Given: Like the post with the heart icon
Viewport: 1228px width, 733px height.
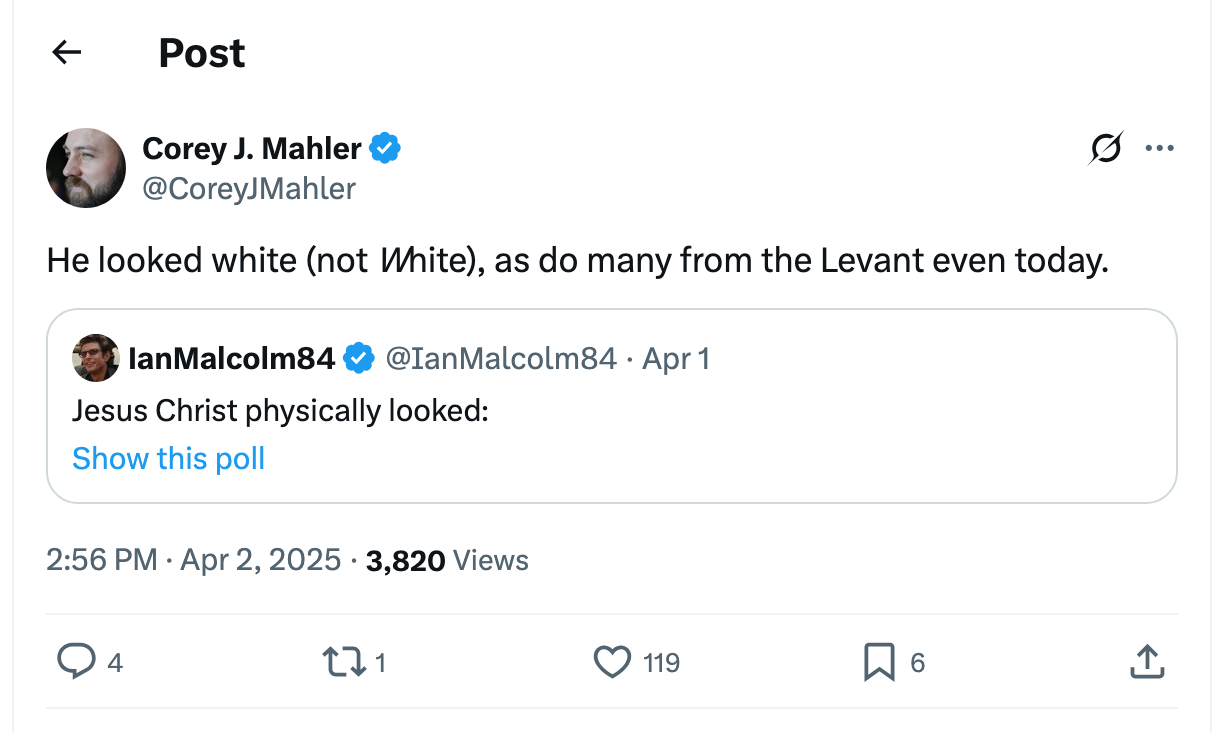Looking at the screenshot, I should [x=612, y=662].
